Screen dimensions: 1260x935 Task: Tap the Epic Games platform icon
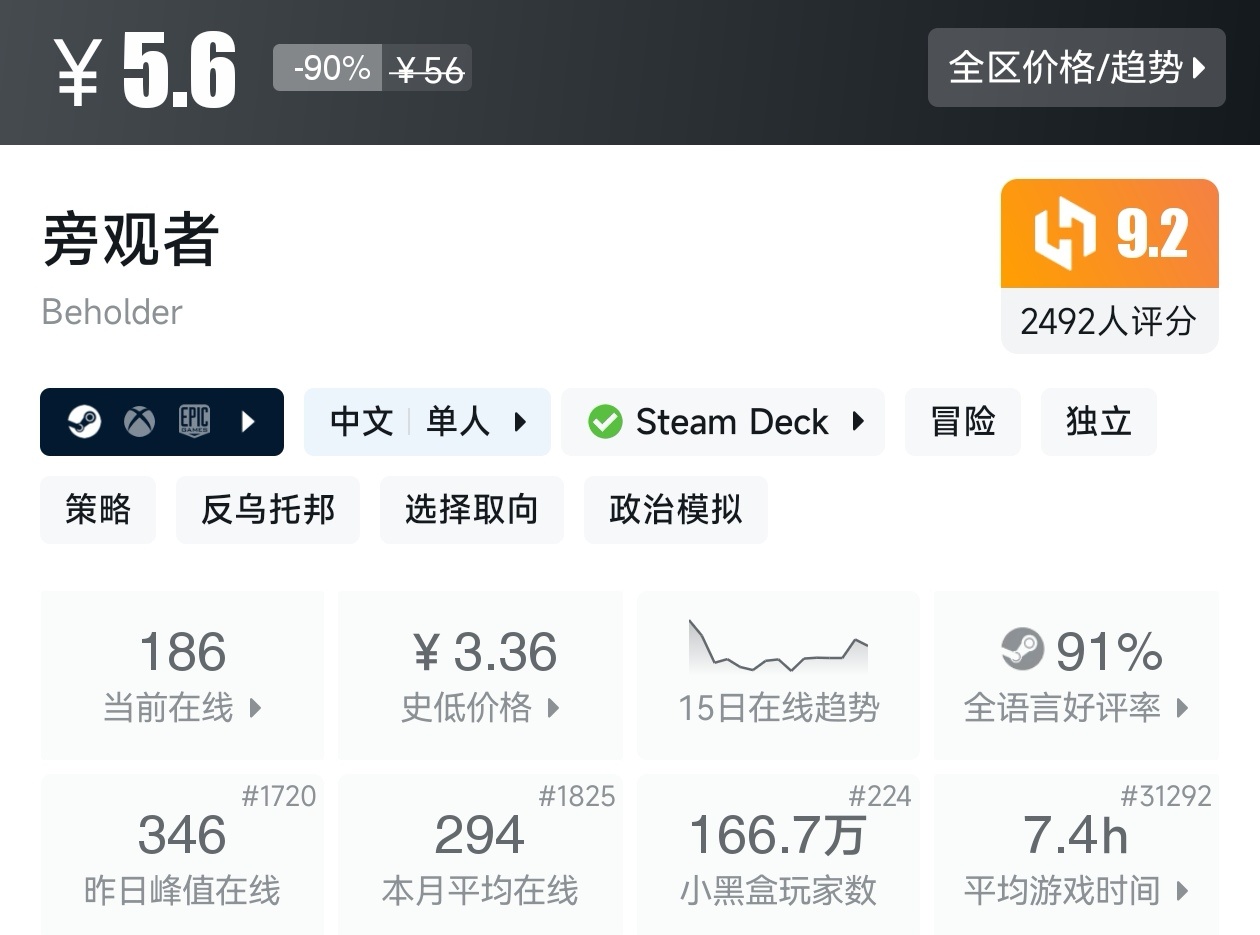pos(195,422)
